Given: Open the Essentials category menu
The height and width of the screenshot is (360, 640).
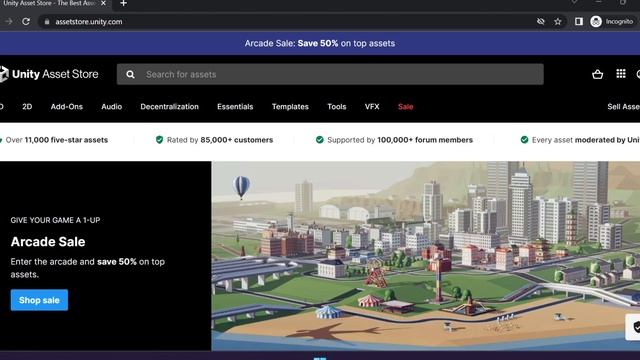Looking at the screenshot, I should coord(235,107).
